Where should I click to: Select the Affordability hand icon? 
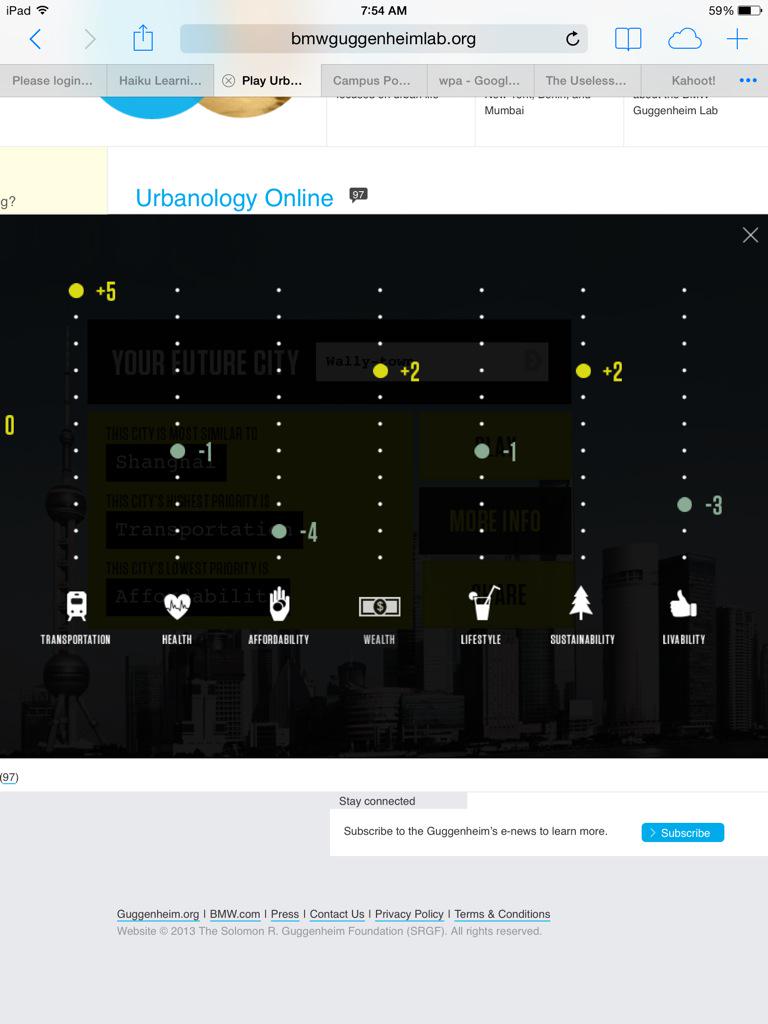[x=279, y=603]
